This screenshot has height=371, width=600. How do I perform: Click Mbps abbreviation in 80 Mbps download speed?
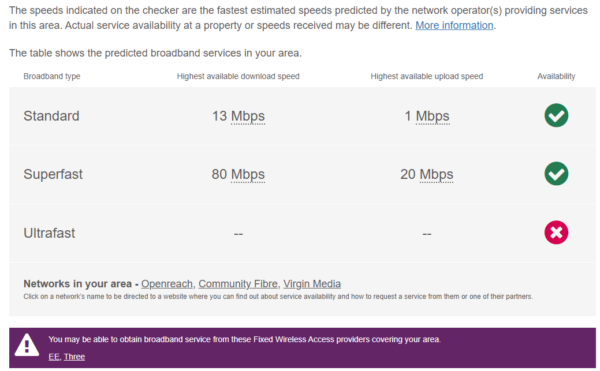pos(248,174)
